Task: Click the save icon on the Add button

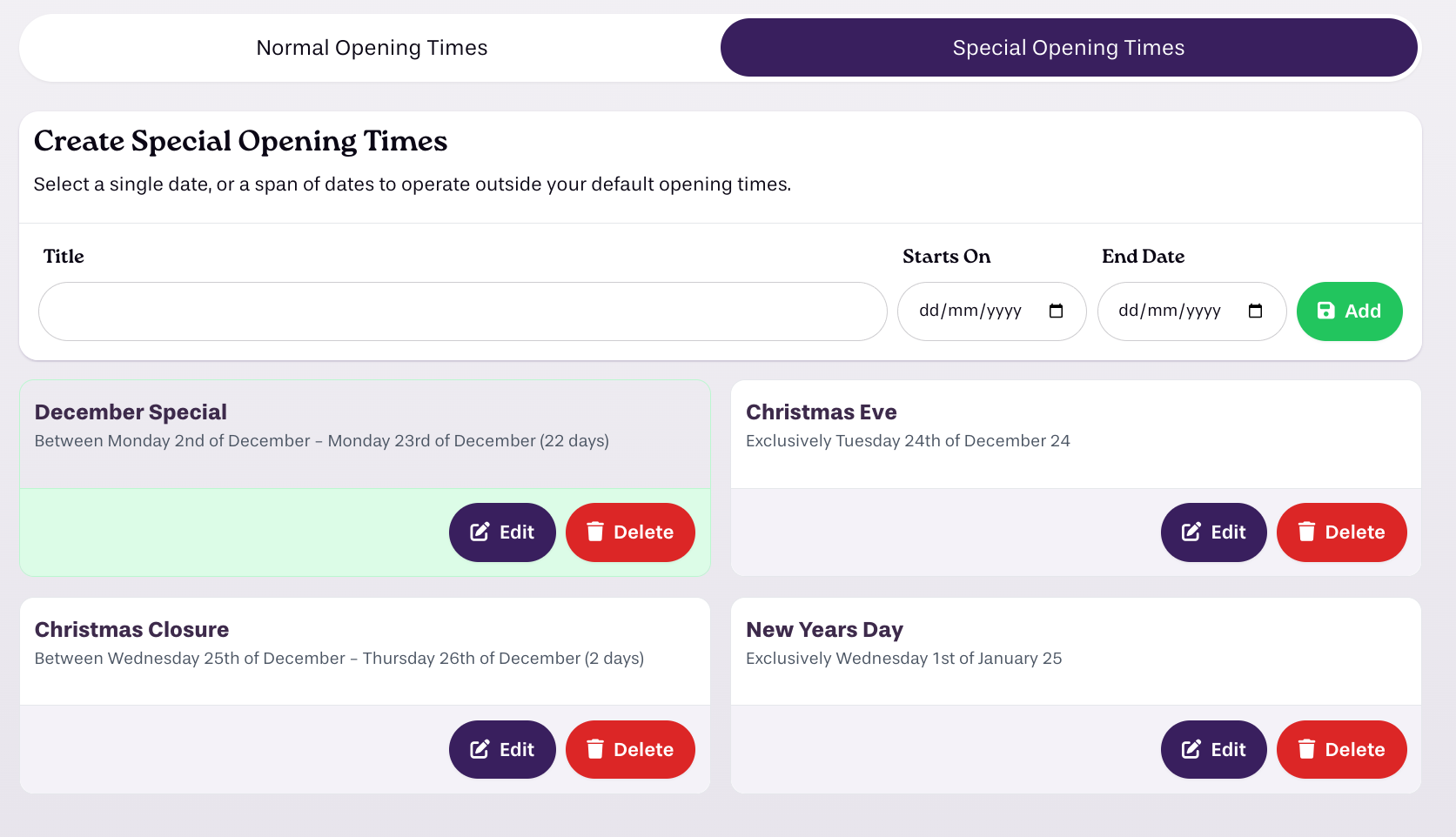Action: pos(1325,311)
